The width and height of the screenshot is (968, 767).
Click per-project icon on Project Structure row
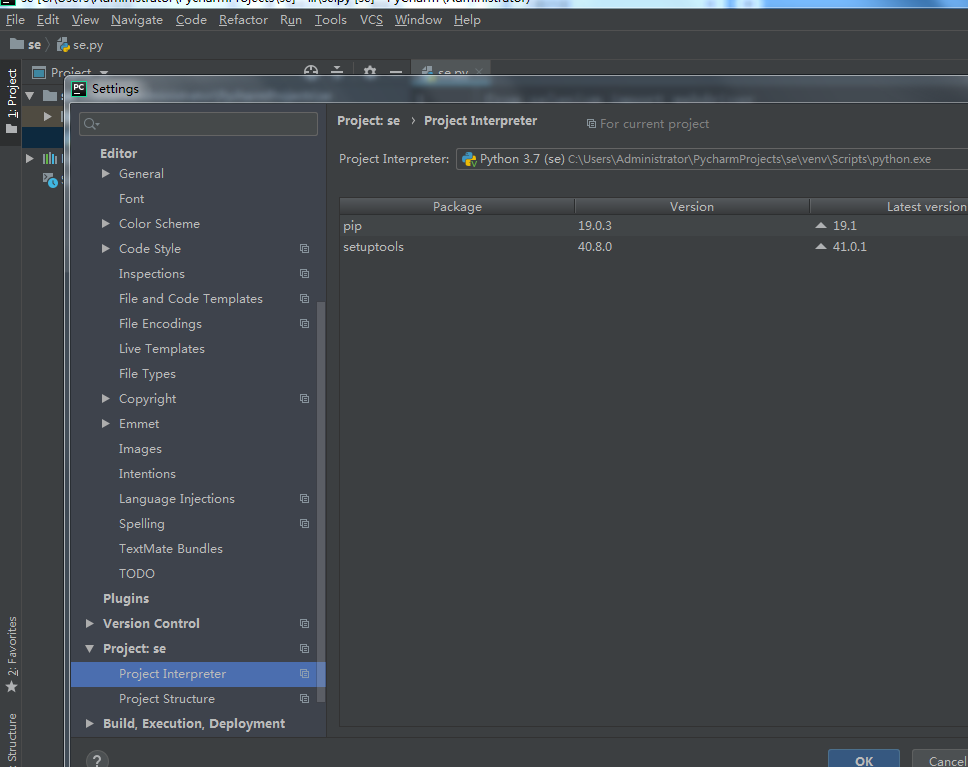click(304, 699)
